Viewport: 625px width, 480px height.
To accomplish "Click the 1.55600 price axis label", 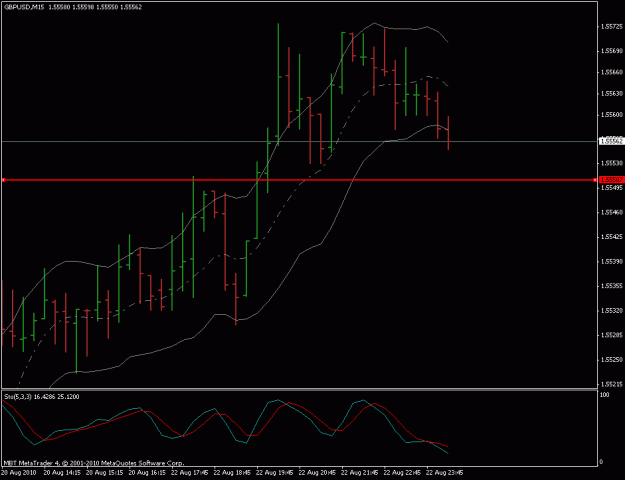I will click(611, 115).
